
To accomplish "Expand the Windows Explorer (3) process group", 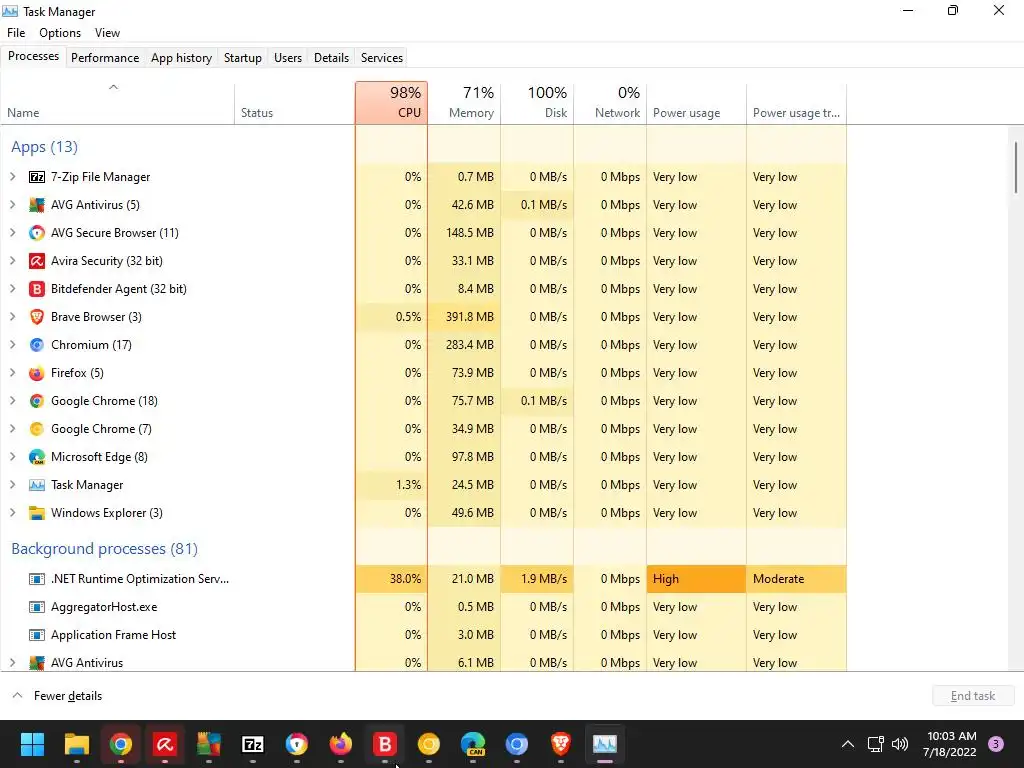I will pos(12,513).
